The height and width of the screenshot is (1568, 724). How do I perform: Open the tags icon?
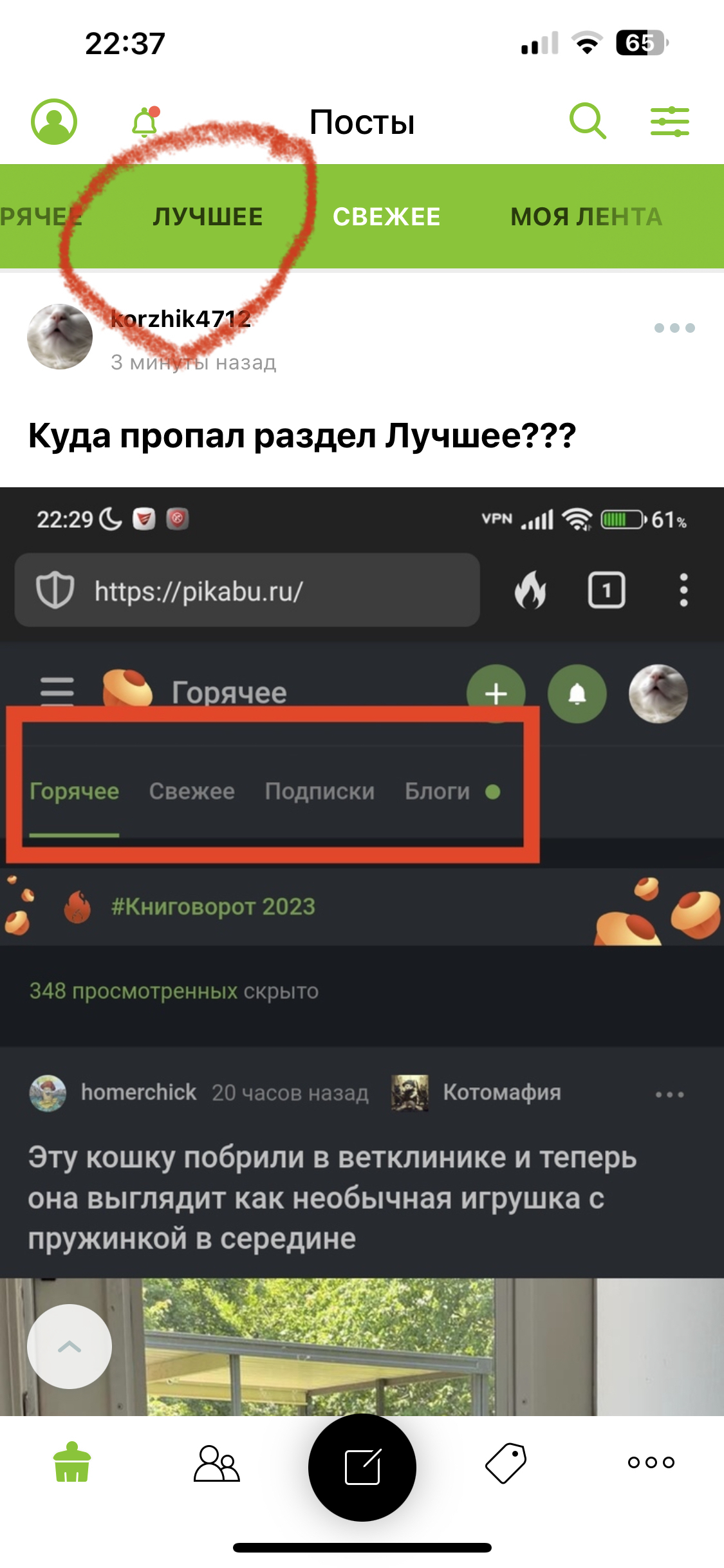coord(506,1462)
